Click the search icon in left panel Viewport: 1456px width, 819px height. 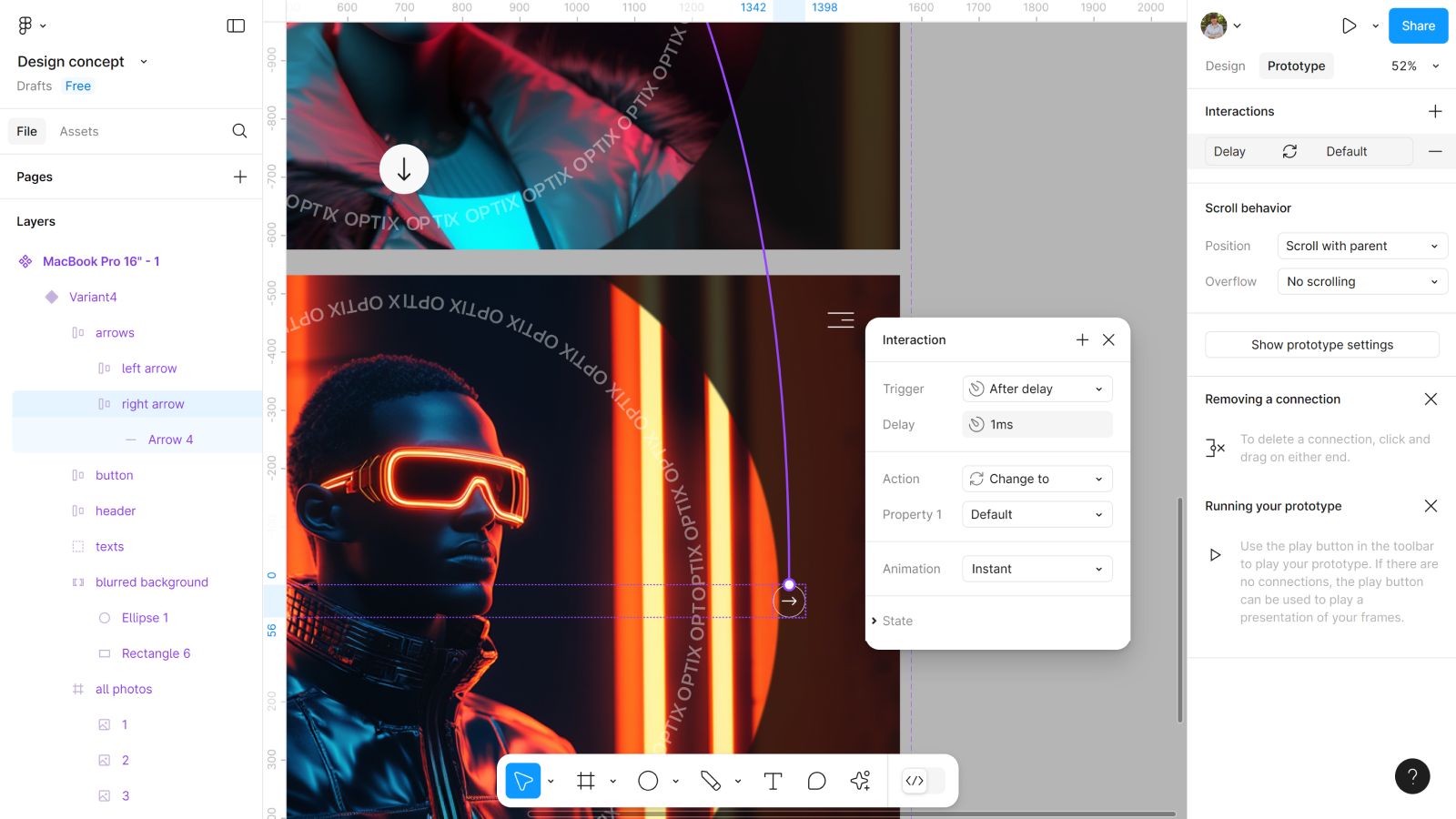coord(239,131)
